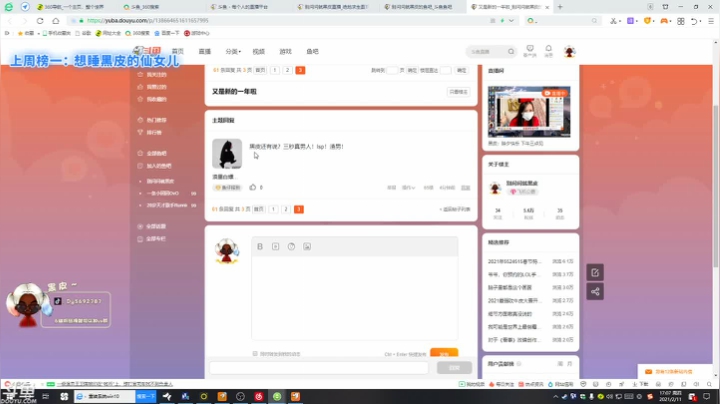Click the Douyu logo in the site header
Screen dimensions: 720x404
point(147,50)
